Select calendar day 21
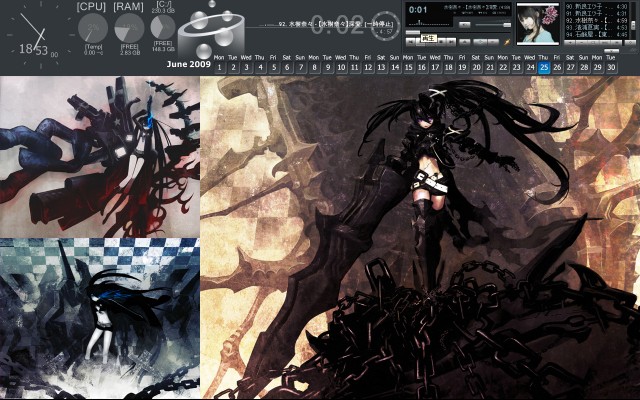Screen dimensions: 640x400 (490, 67)
